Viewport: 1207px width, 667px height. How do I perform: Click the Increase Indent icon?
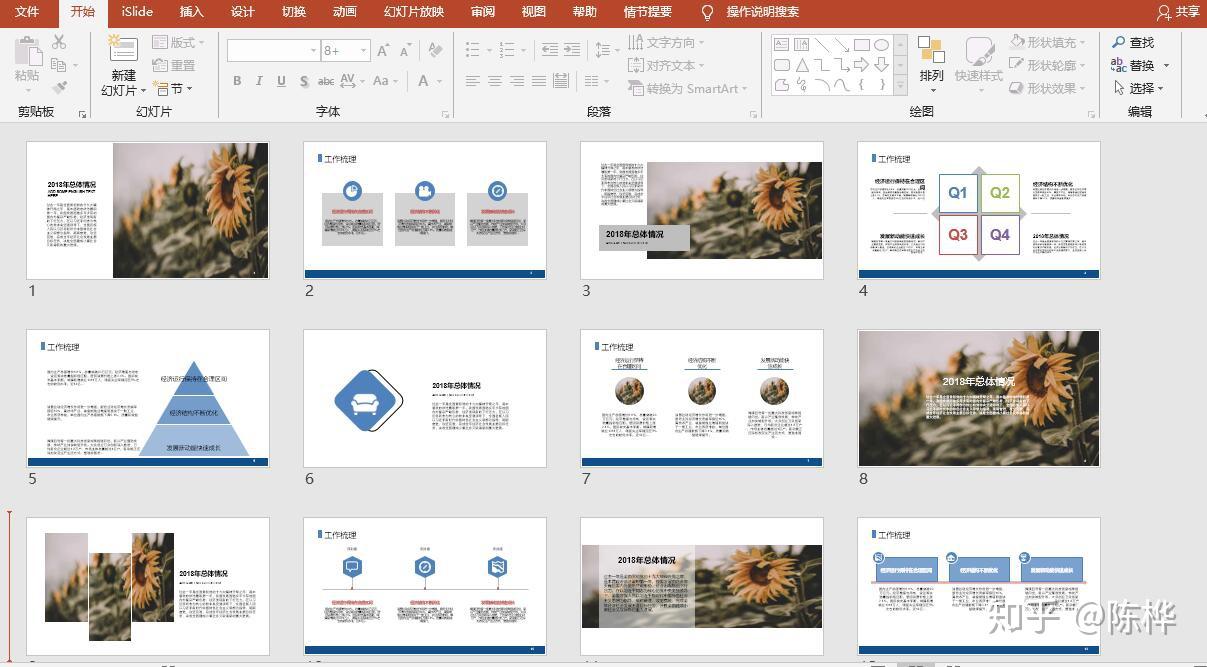(572, 50)
